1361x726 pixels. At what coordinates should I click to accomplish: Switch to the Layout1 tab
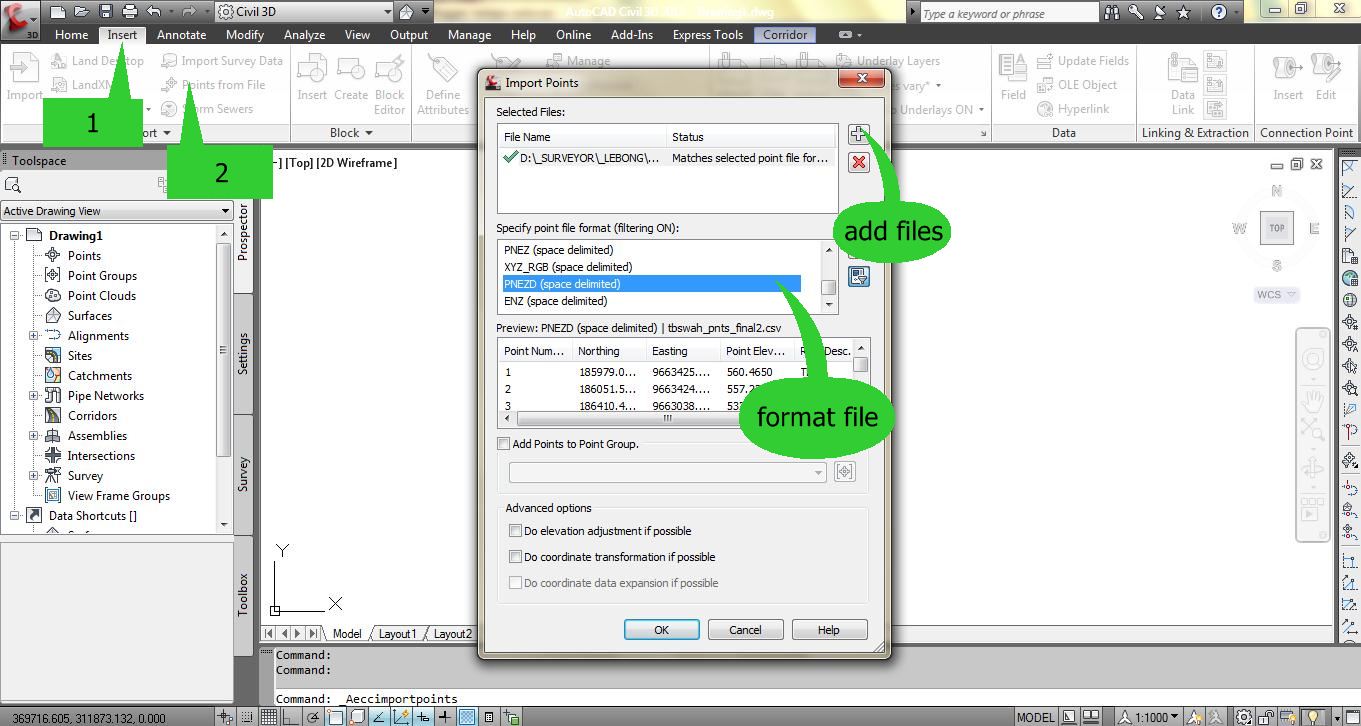pyautogui.click(x=397, y=633)
